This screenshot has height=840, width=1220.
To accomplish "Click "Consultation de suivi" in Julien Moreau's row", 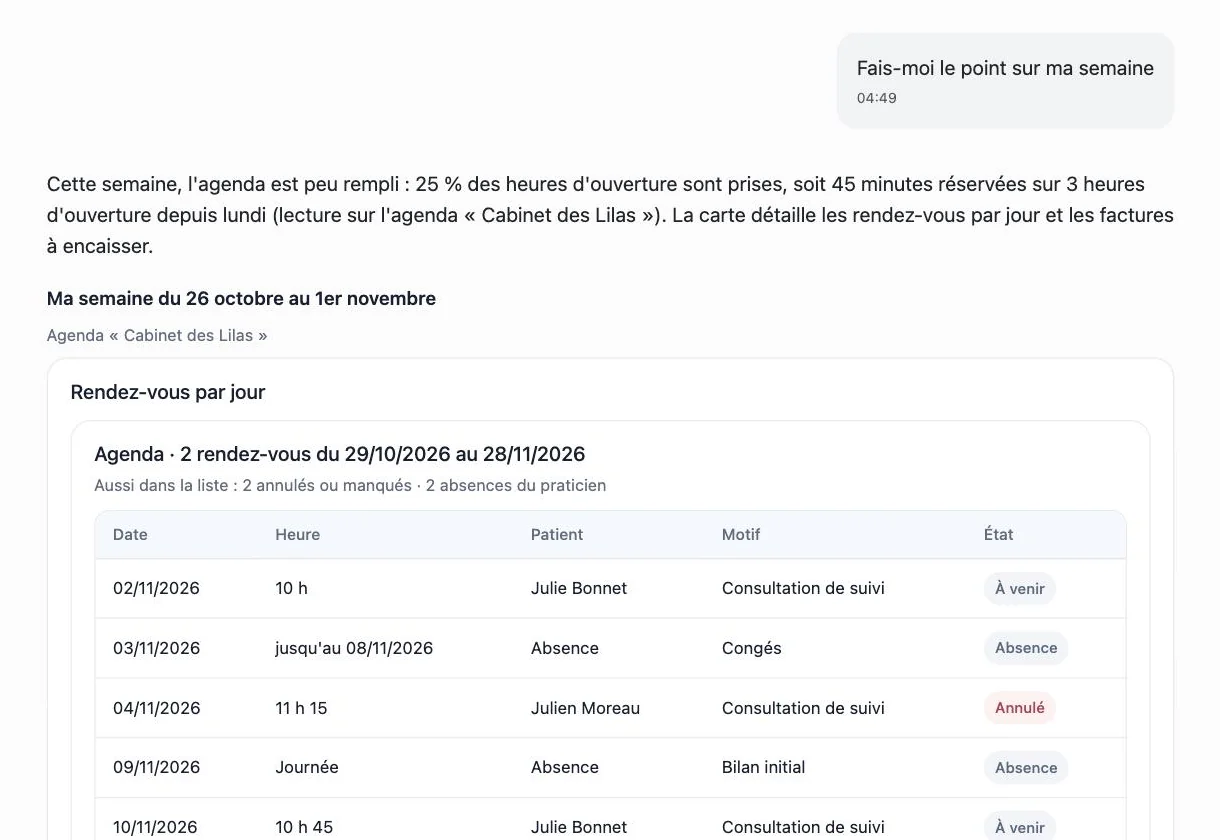I will pos(803,708).
